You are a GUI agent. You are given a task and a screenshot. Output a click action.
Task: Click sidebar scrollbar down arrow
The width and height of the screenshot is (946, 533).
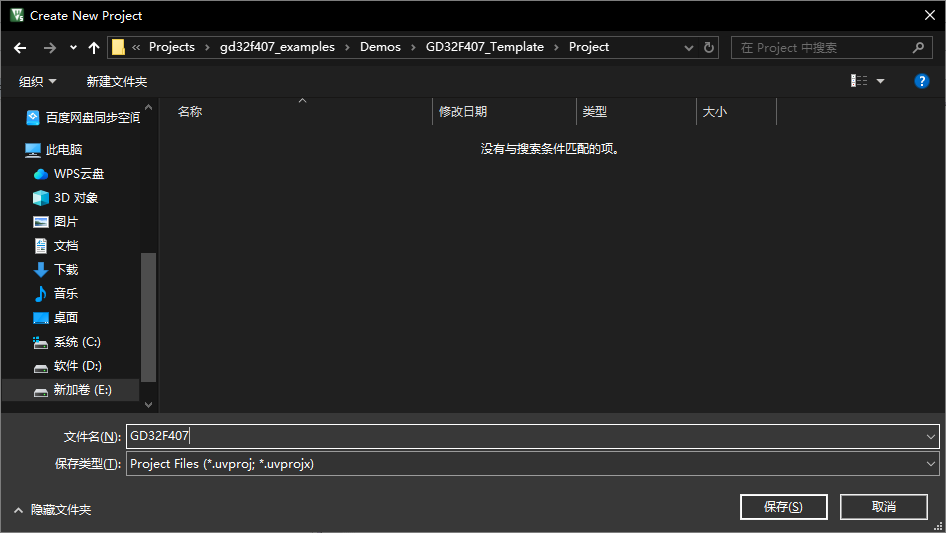148,404
